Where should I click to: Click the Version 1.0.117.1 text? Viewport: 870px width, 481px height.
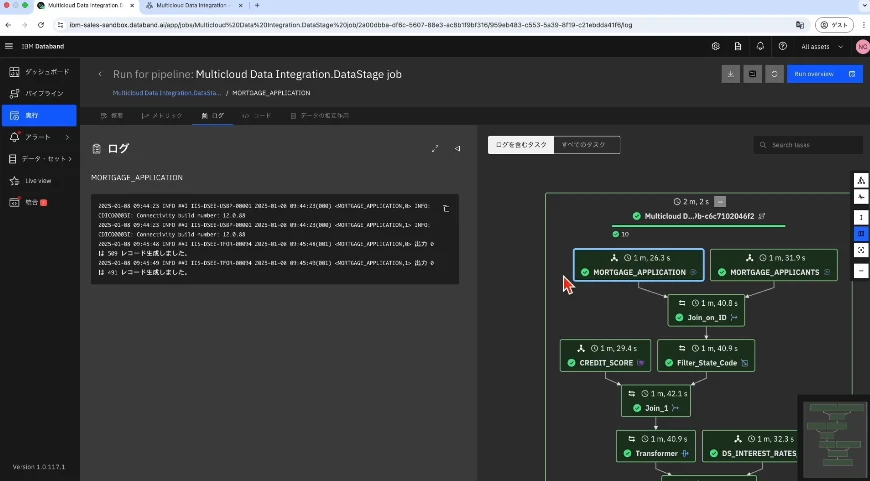point(39,467)
